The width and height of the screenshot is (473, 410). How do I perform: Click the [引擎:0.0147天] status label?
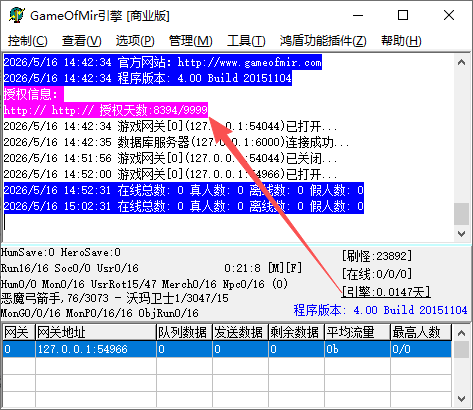(x=386, y=292)
